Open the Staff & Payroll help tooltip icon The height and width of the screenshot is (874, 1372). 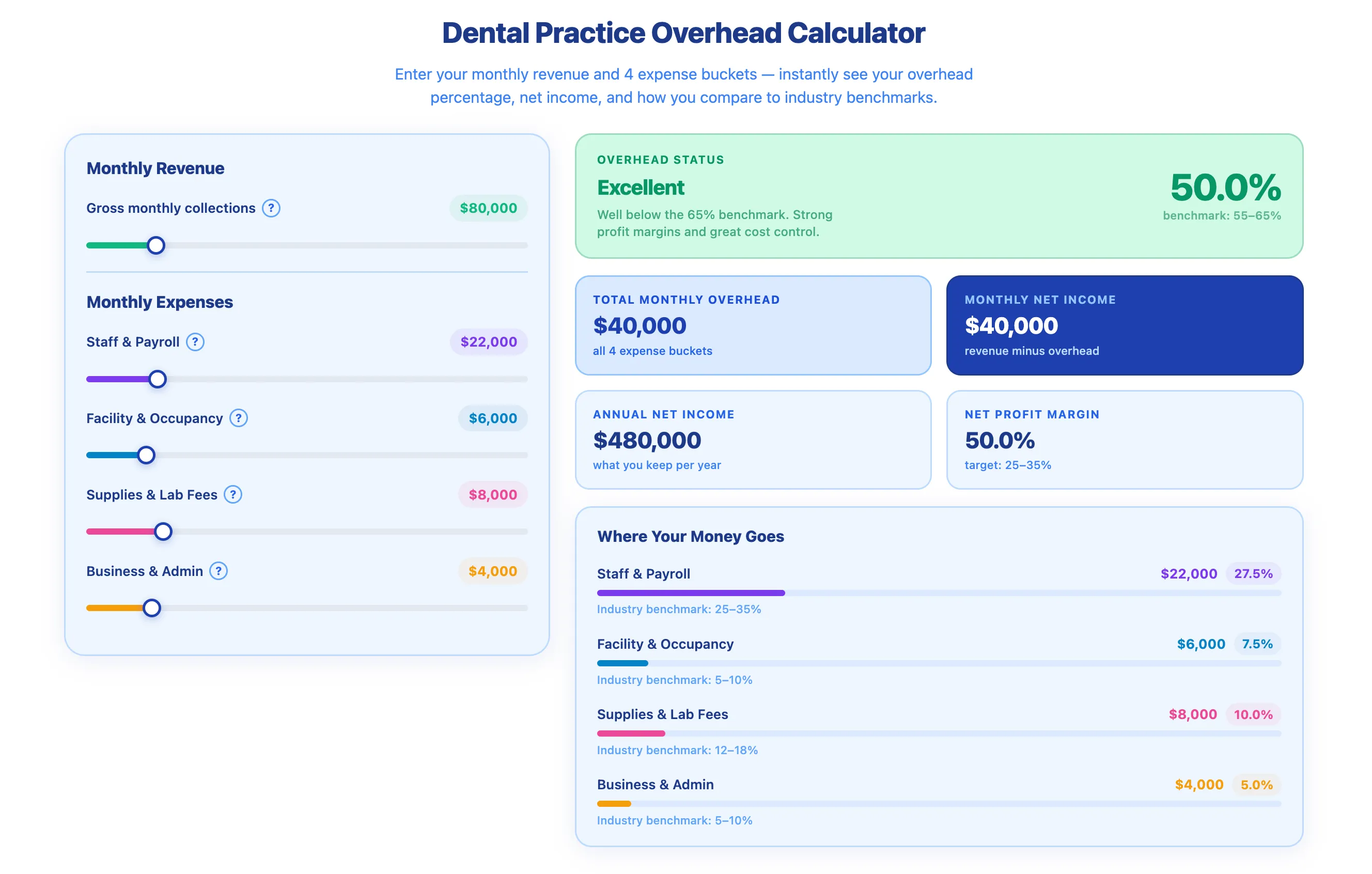click(195, 342)
